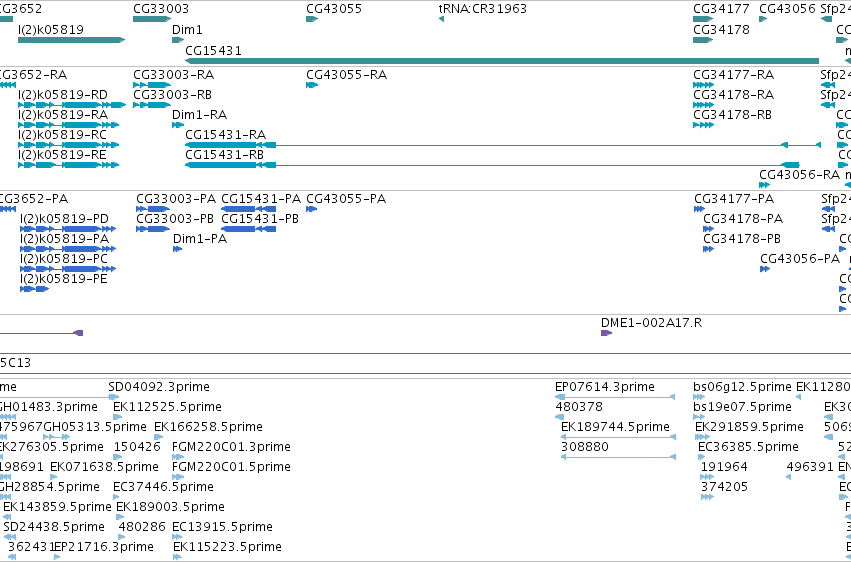The image size is (851, 562).
Task: Click protein CG34178-PB
Action: click(x=742, y=239)
